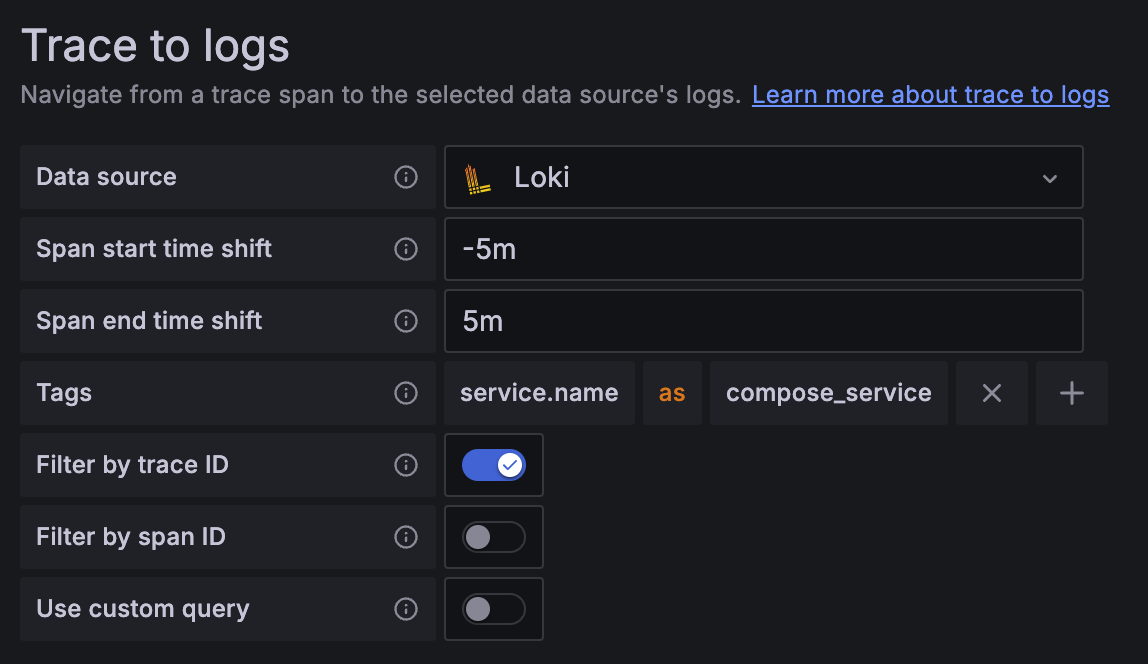
Task: Click the Span start time shift field
Action: [762, 249]
